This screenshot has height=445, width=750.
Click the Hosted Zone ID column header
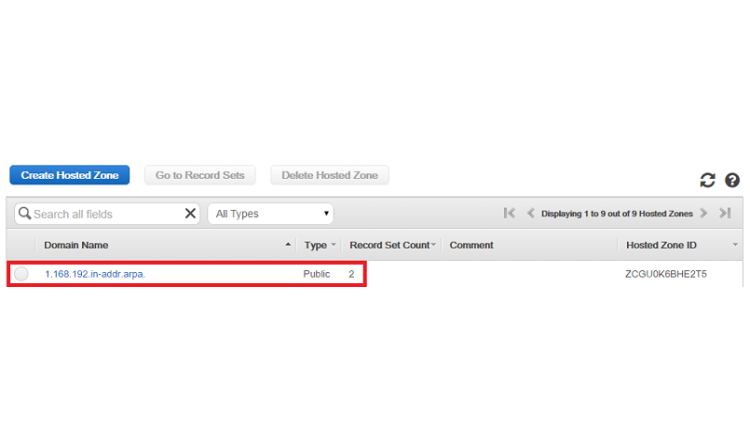click(662, 245)
